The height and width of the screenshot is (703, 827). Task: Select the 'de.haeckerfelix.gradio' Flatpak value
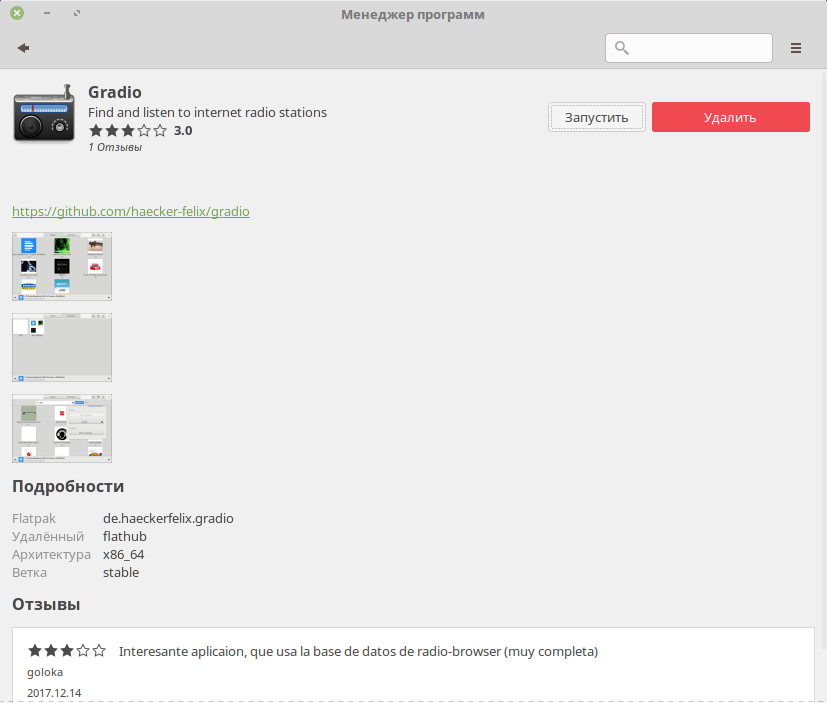pos(168,518)
